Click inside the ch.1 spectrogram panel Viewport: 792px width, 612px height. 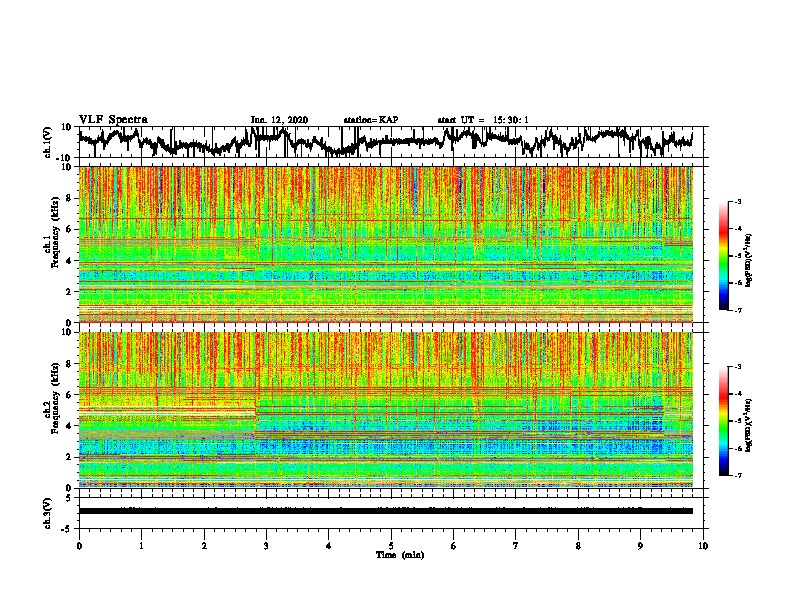coord(386,244)
